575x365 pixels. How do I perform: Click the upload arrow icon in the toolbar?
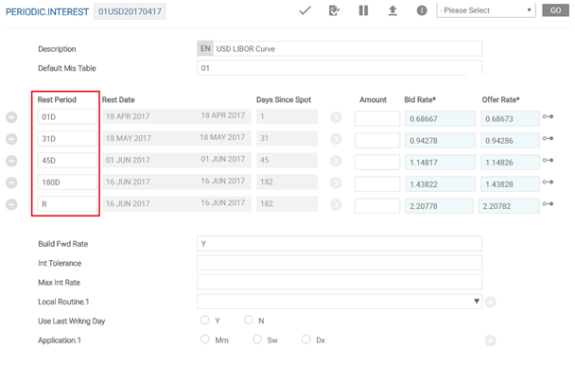click(x=392, y=11)
